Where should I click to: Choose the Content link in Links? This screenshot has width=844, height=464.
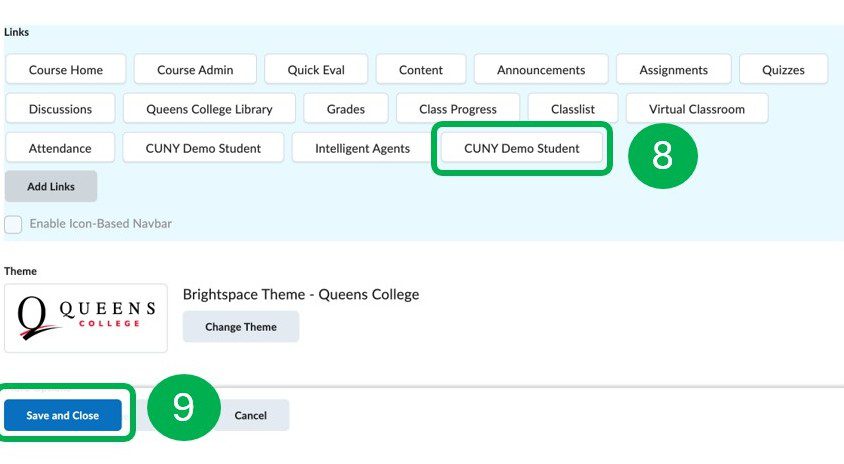click(x=421, y=69)
